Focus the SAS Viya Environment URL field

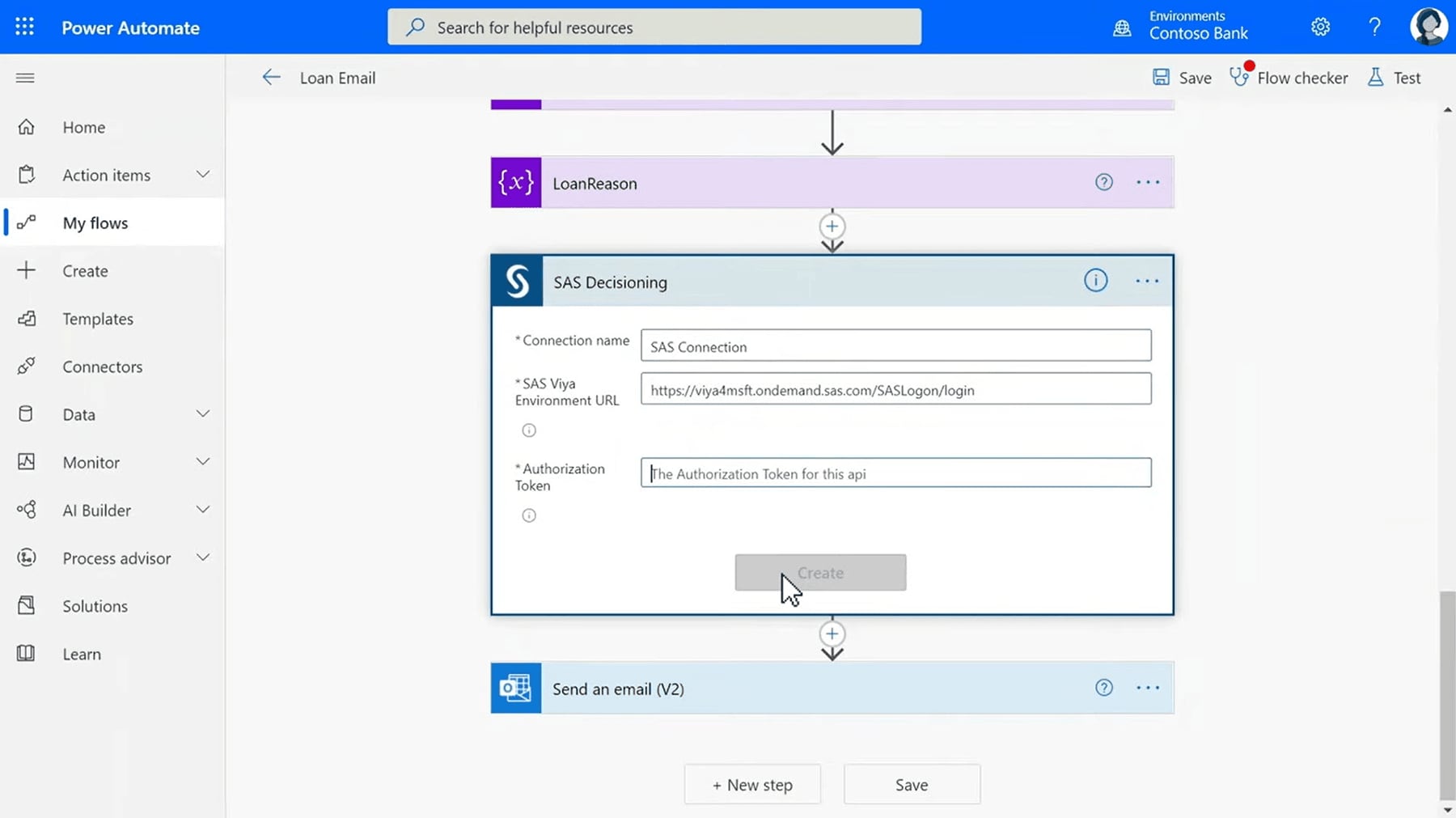[x=895, y=389]
